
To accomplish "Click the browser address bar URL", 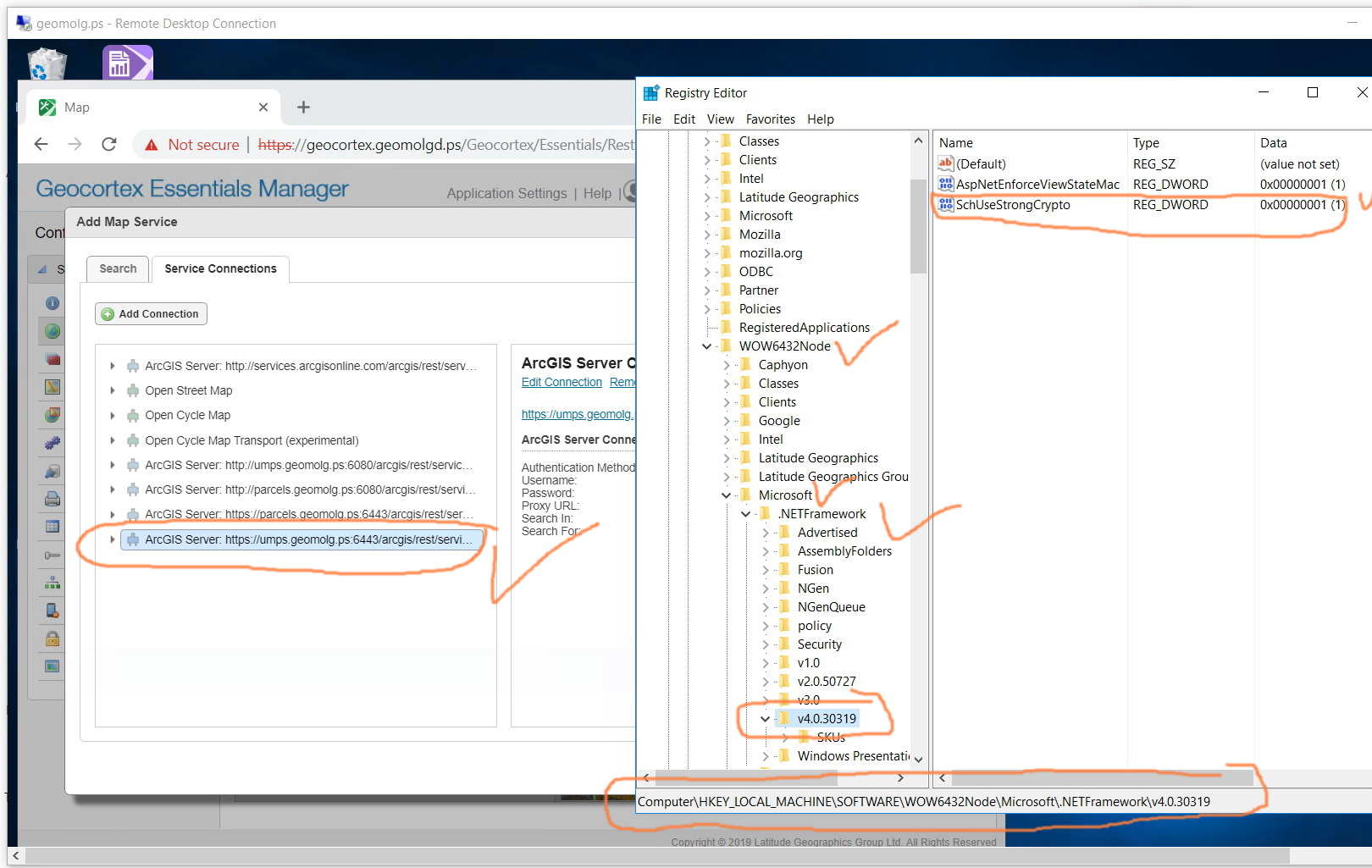I will tap(445, 145).
